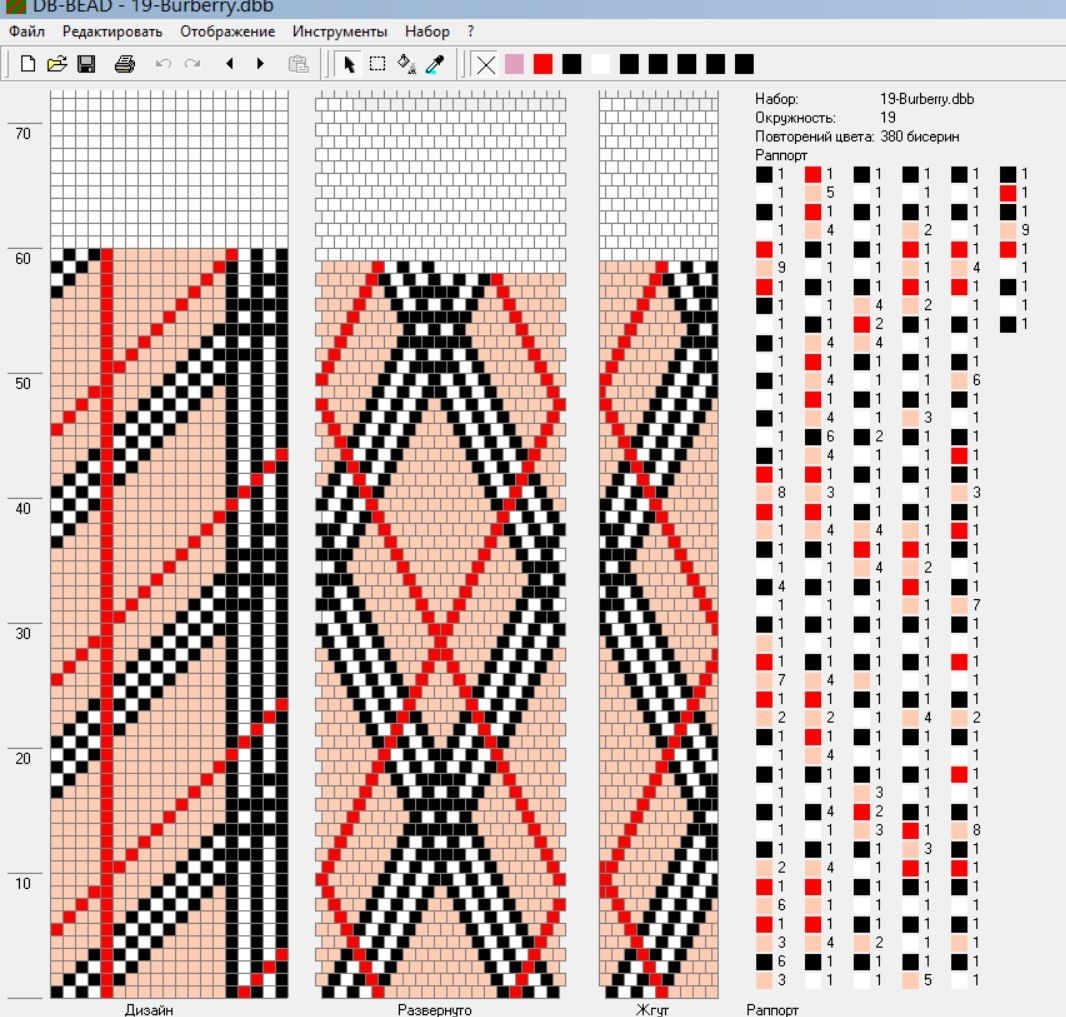Open the Инструменты menu
The image size is (1066, 1017).
tap(340, 31)
